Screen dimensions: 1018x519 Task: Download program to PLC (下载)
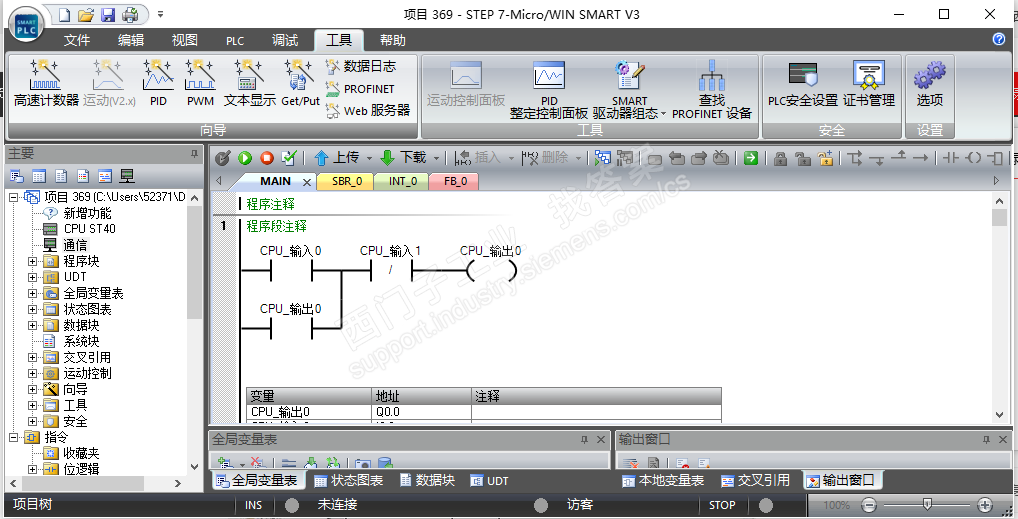[403, 158]
